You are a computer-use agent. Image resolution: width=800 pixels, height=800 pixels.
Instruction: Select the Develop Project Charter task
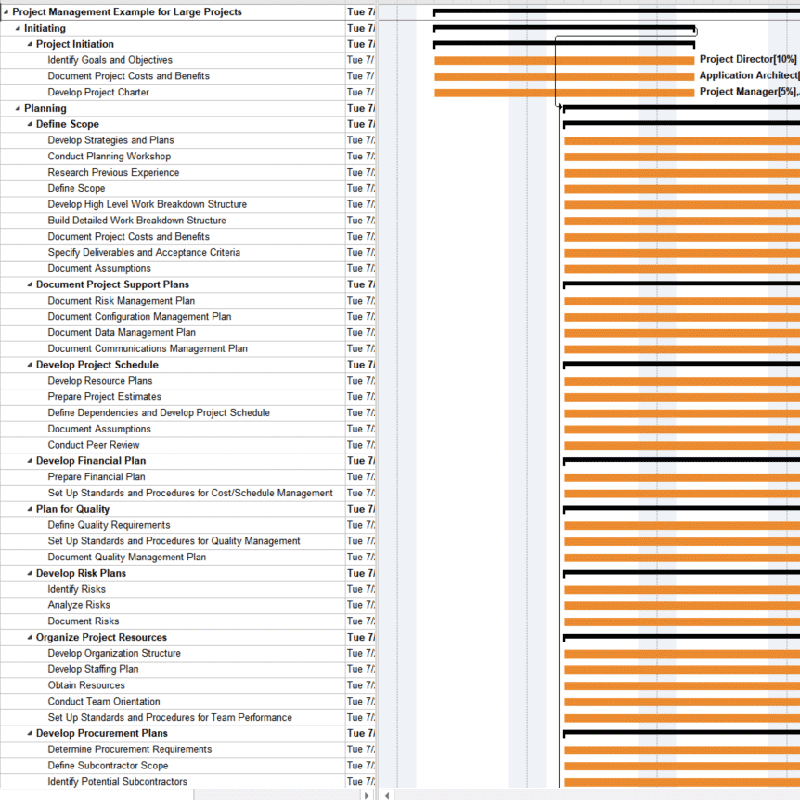[x=98, y=92]
